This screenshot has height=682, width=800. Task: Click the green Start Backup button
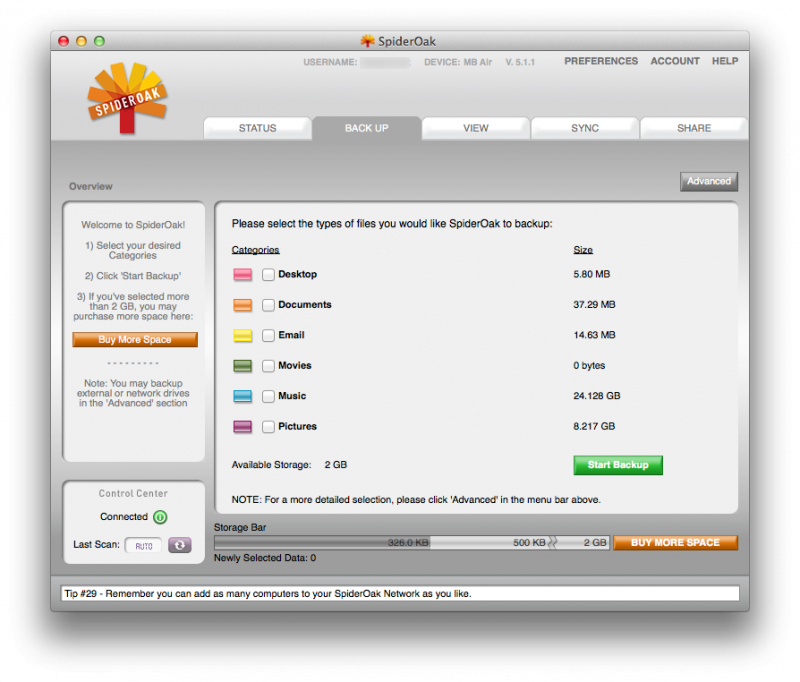pos(618,465)
